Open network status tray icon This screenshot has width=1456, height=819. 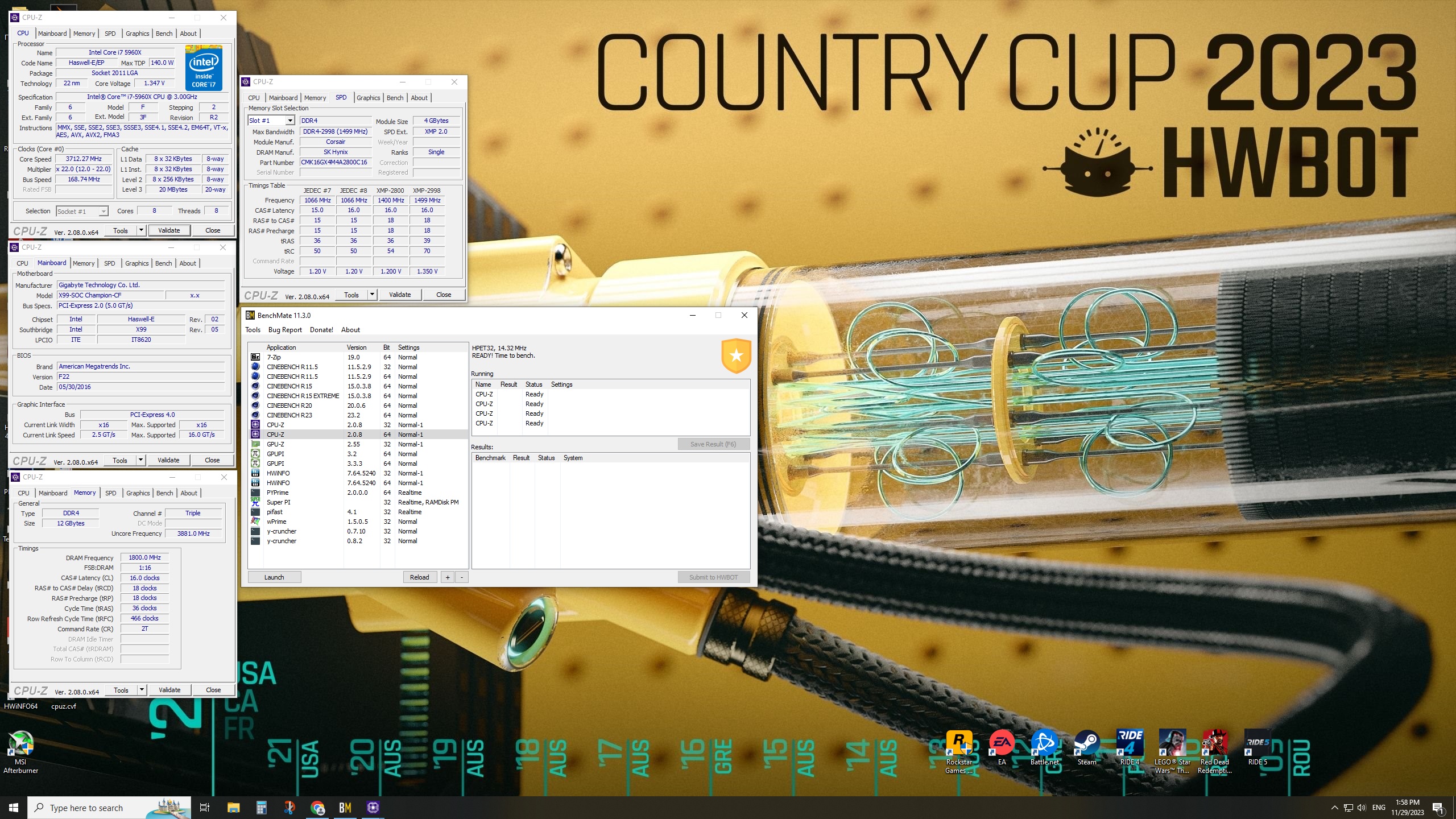pyautogui.click(x=1348, y=808)
